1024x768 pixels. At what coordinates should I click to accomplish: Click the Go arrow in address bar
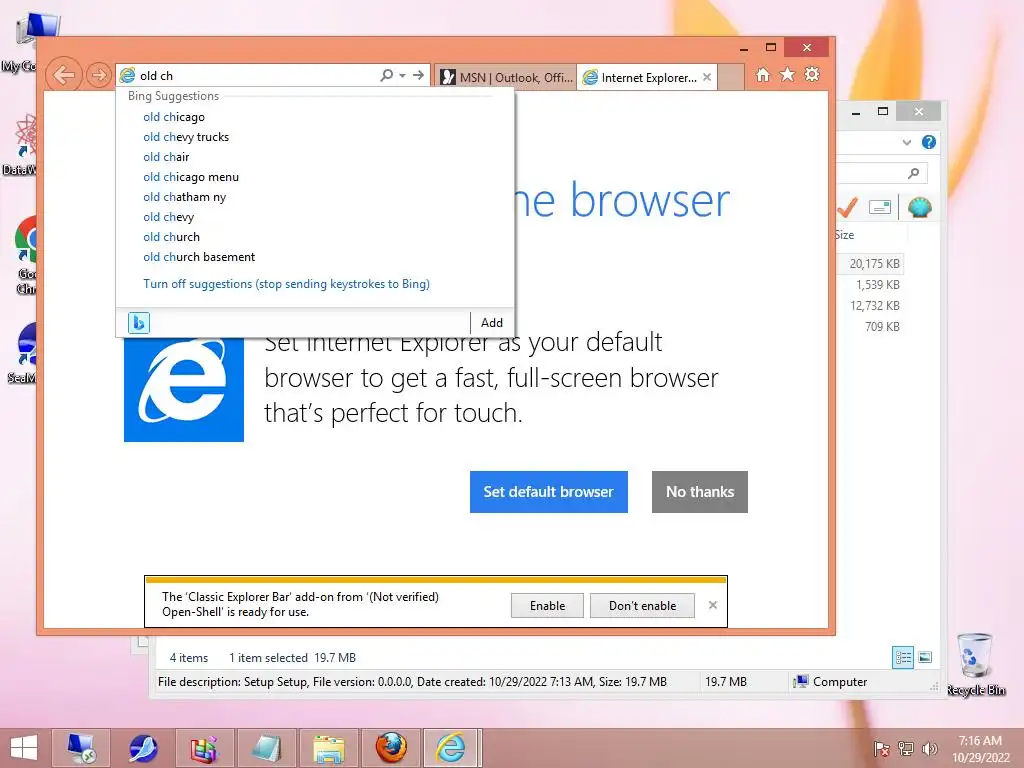(x=419, y=75)
